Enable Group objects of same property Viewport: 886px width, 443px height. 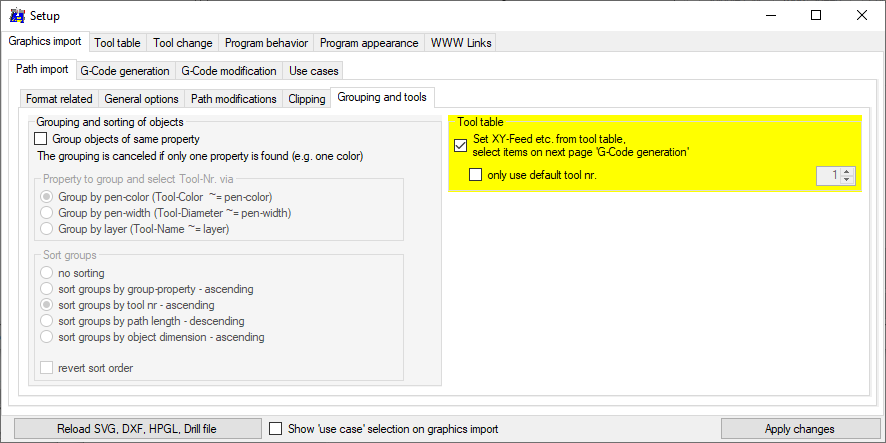(41, 139)
